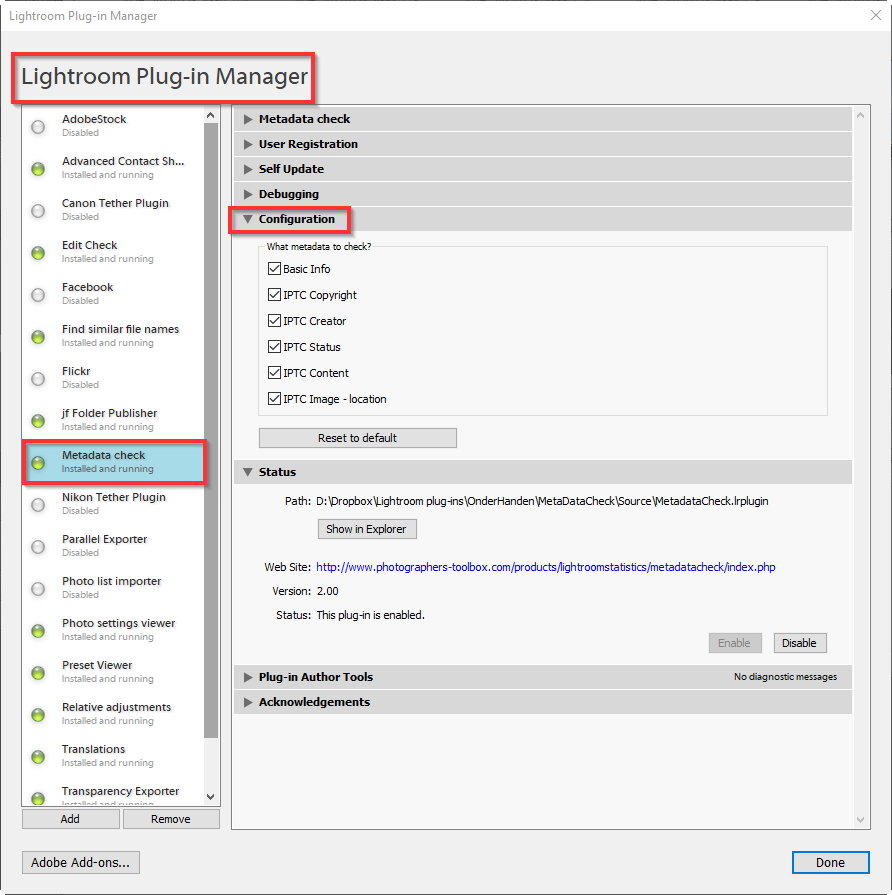Select the Nikon Tether Plugin entry
The height and width of the screenshot is (895, 892).
(x=113, y=504)
